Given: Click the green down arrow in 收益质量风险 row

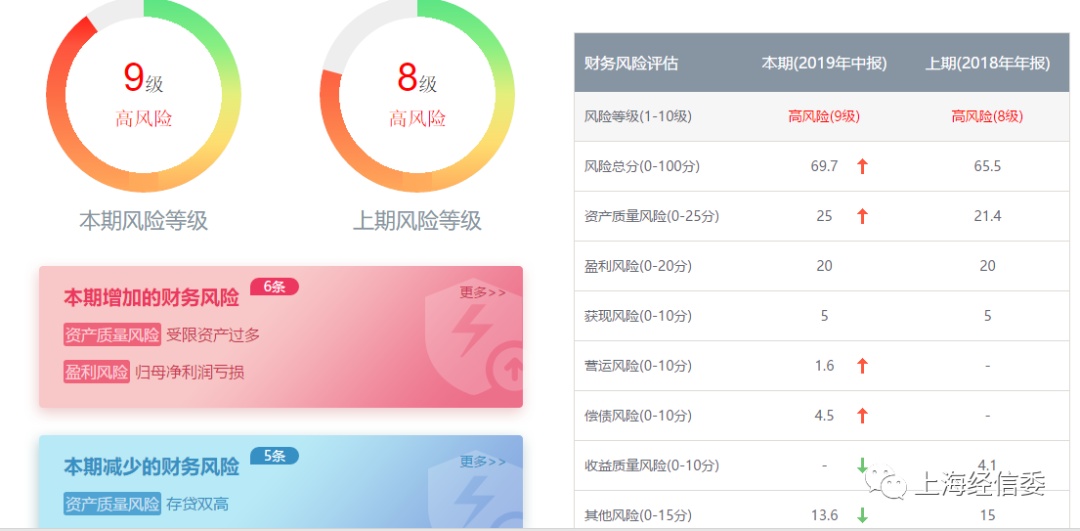Looking at the screenshot, I should [862, 465].
